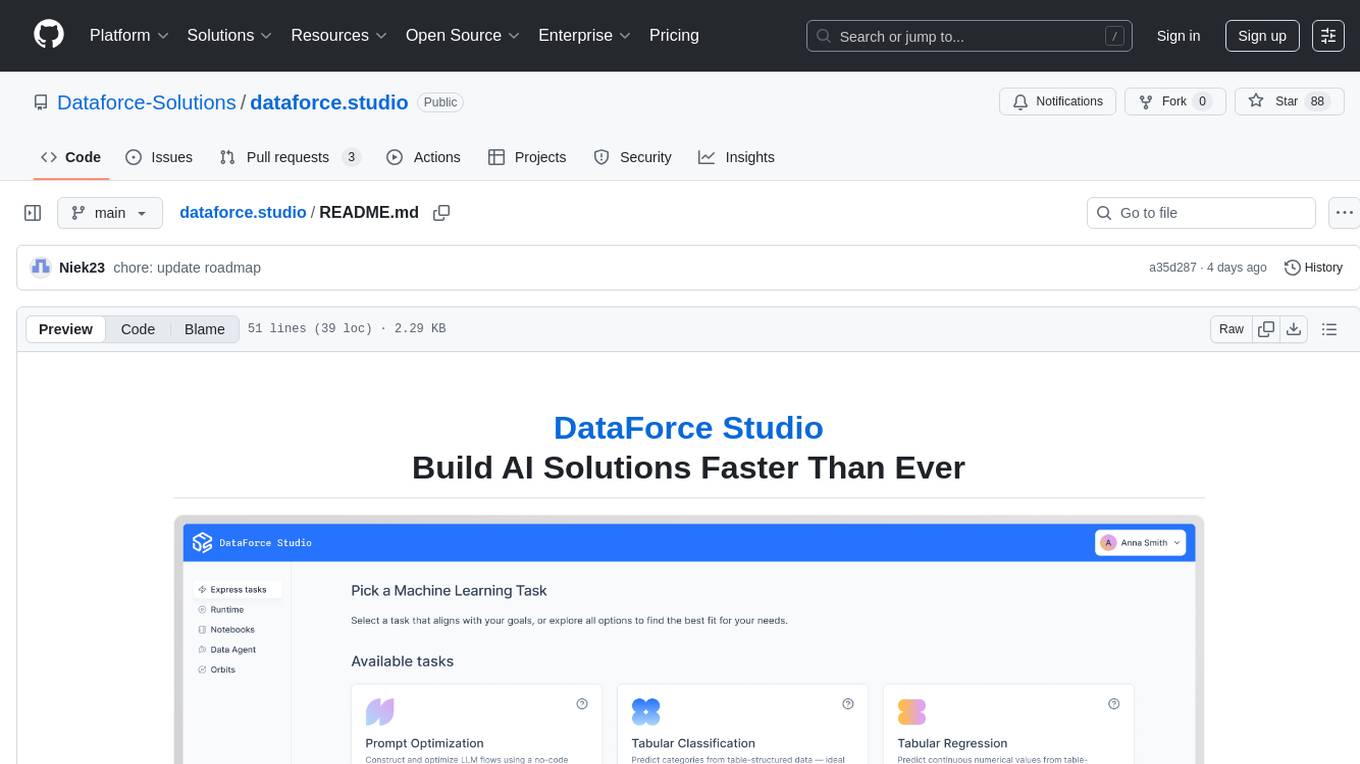This screenshot has height=764, width=1360.
Task: Open the Issues tab
Action: point(159,157)
